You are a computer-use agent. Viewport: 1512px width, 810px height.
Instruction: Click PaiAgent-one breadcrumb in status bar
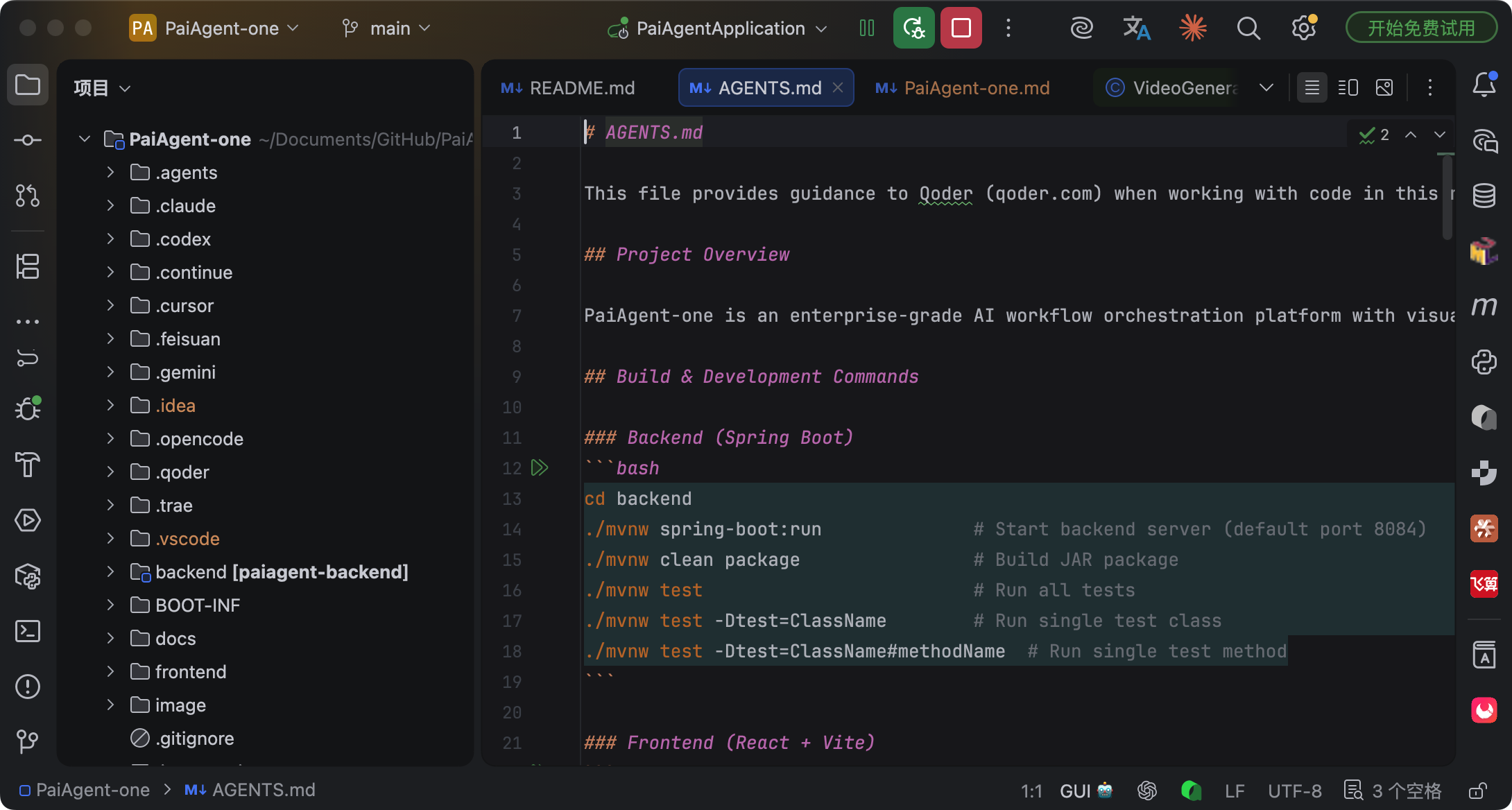(x=85, y=791)
